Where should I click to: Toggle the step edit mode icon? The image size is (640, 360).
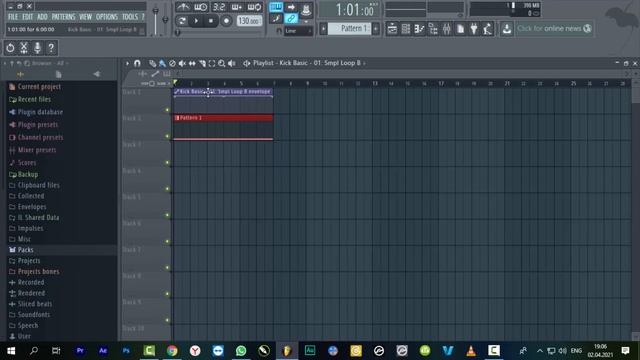coord(276,18)
